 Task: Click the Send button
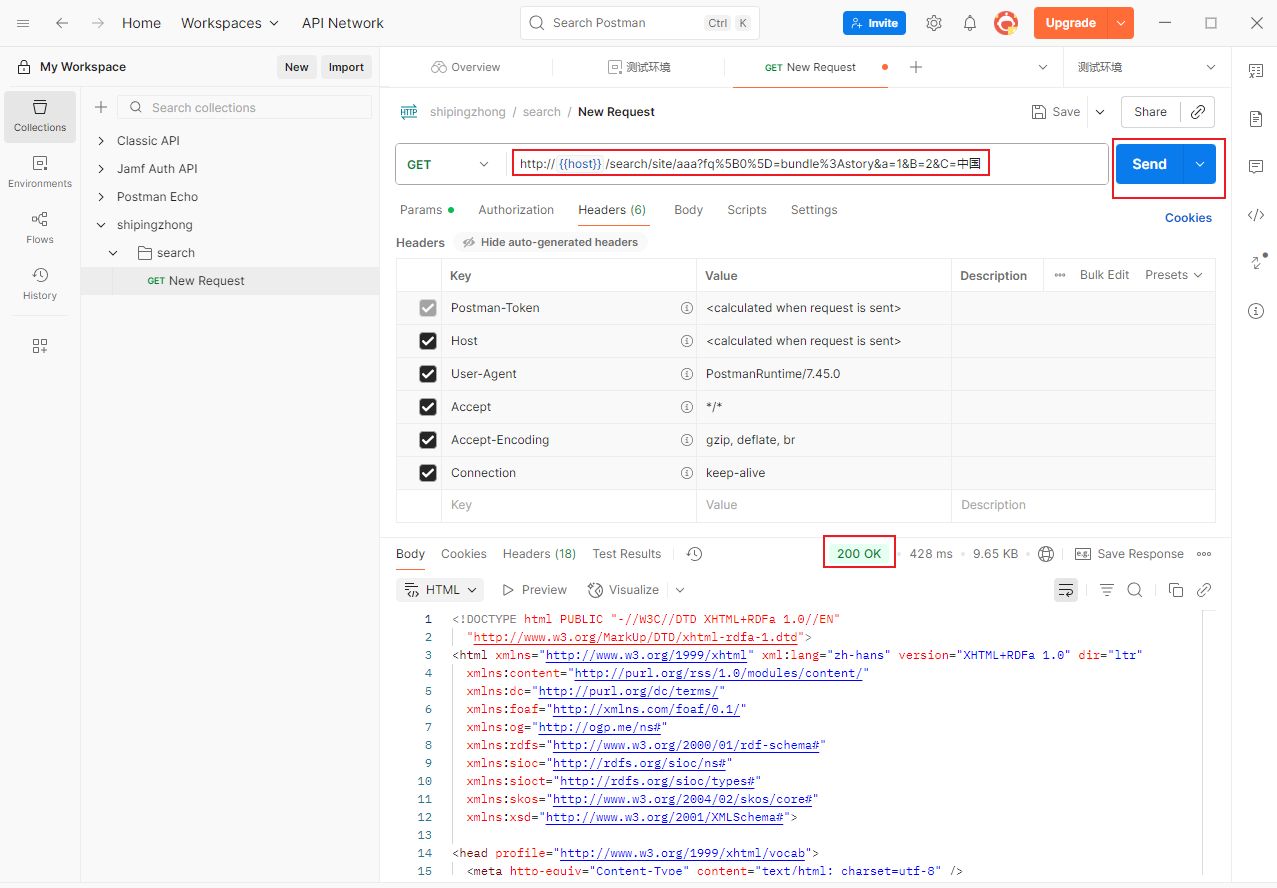coord(1149,164)
